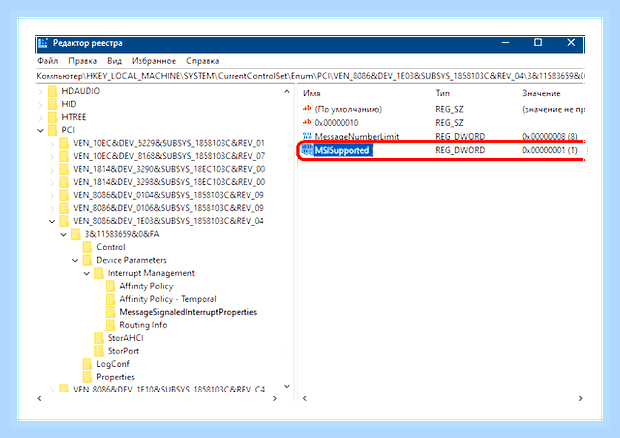Image resolution: width=620 pixels, height=438 pixels.
Task: Select the StorAHCI key label
Action: coord(125,338)
